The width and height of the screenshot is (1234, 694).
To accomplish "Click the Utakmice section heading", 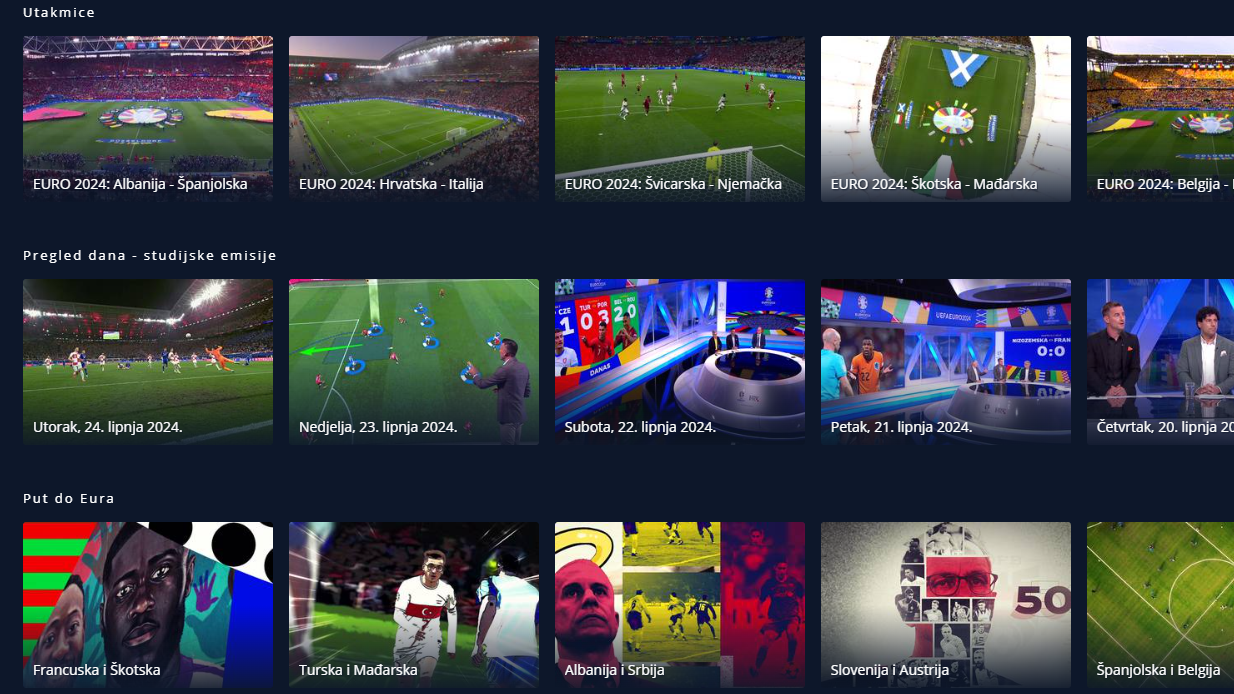I will point(59,12).
